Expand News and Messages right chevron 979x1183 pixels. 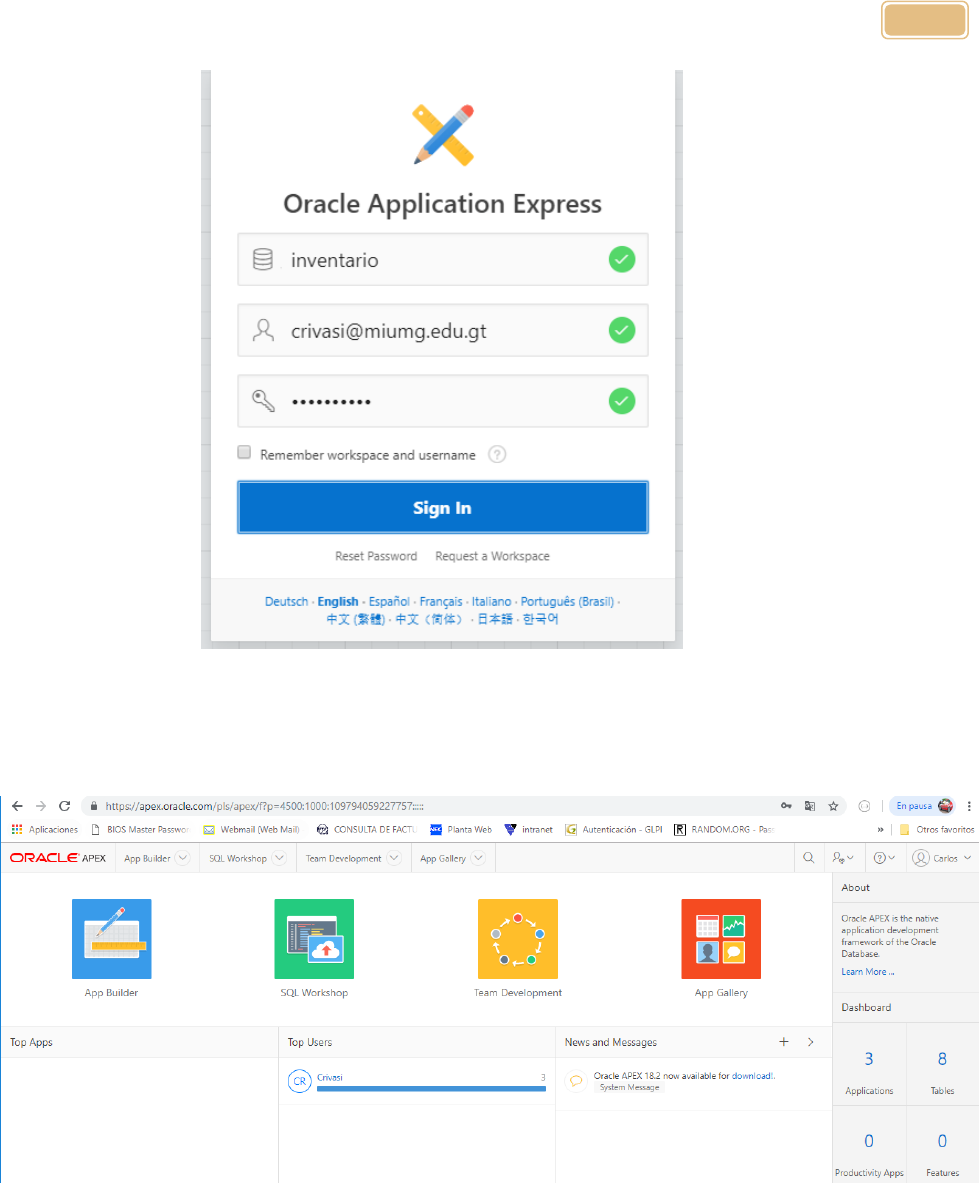(x=811, y=1042)
